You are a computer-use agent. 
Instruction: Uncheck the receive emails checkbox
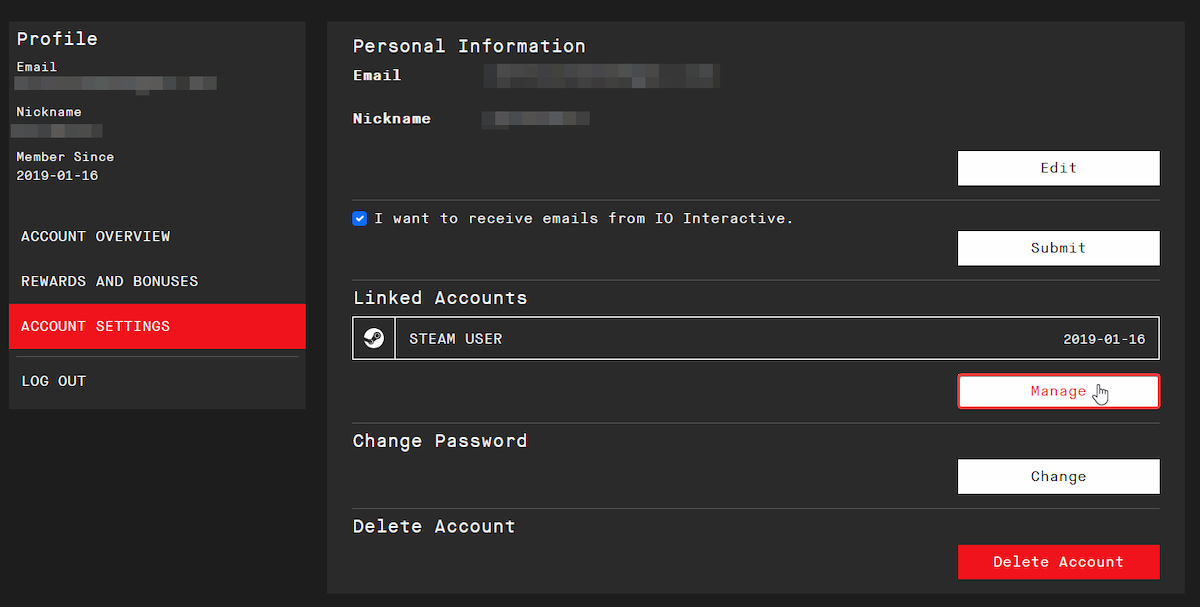tap(360, 218)
